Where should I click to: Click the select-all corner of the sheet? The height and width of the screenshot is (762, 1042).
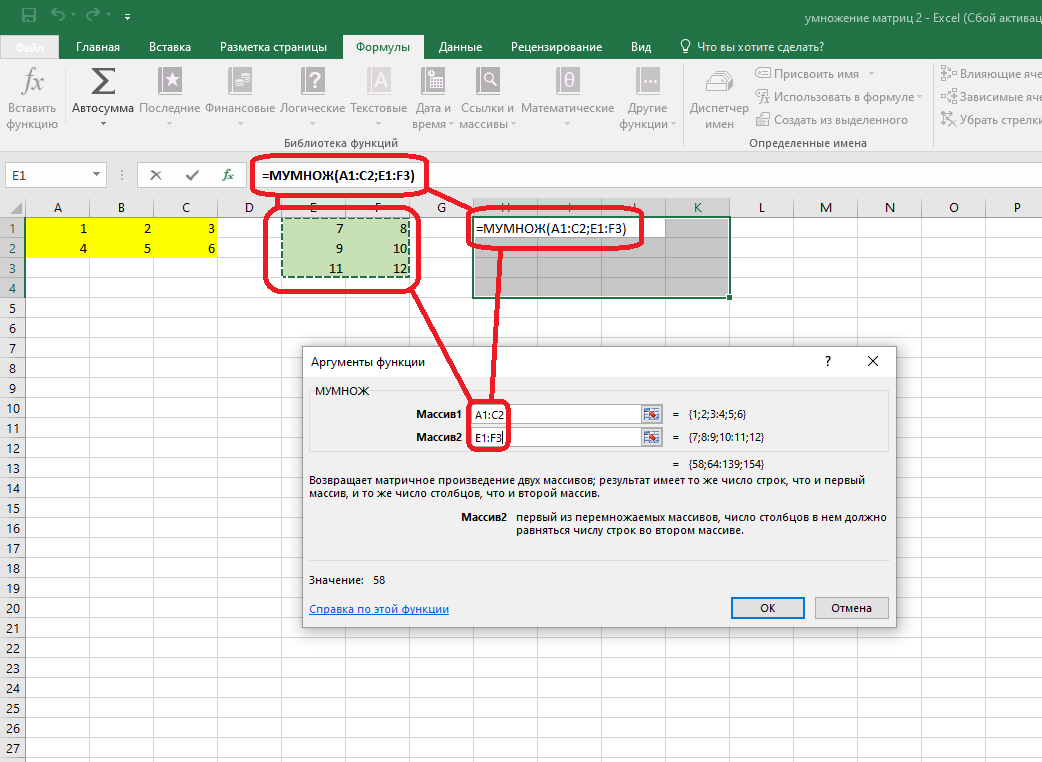point(13,207)
